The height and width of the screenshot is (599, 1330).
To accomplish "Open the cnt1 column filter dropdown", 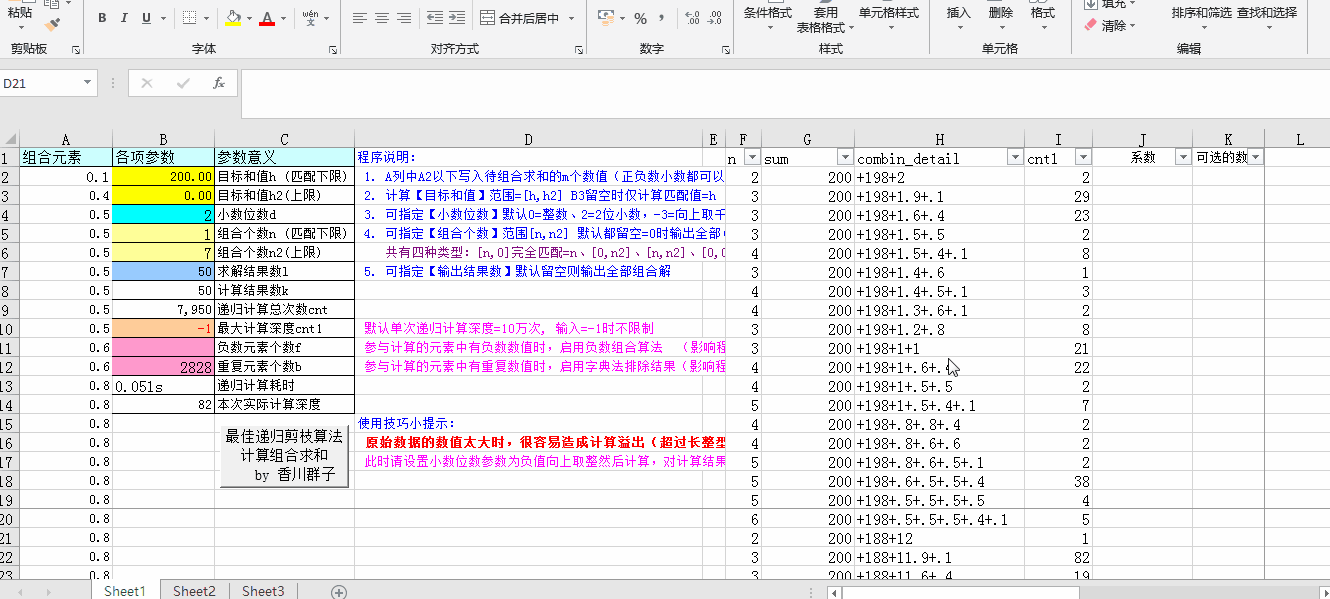I will pos(1083,157).
